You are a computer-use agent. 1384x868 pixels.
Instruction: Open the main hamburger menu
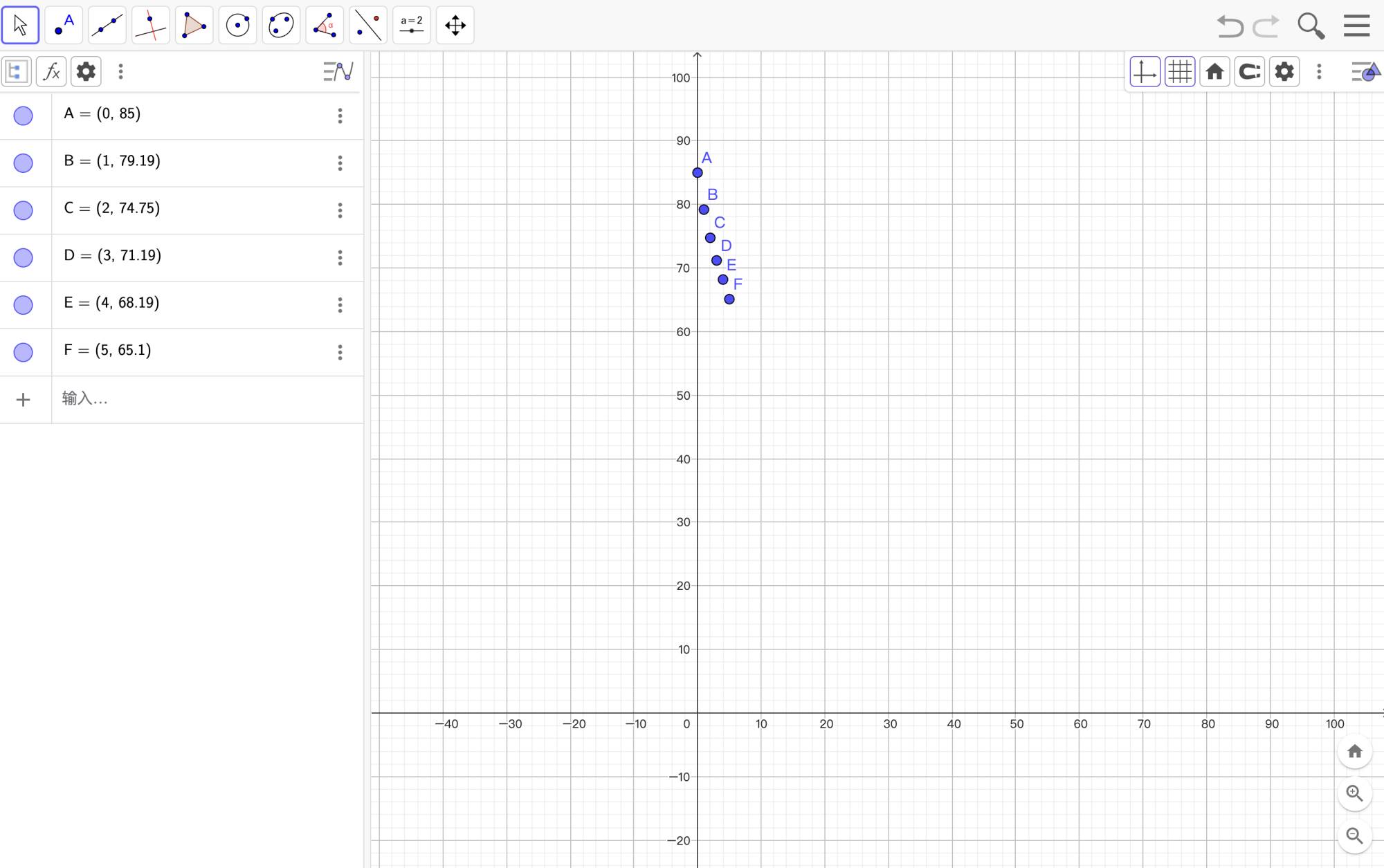pyautogui.click(x=1356, y=26)
